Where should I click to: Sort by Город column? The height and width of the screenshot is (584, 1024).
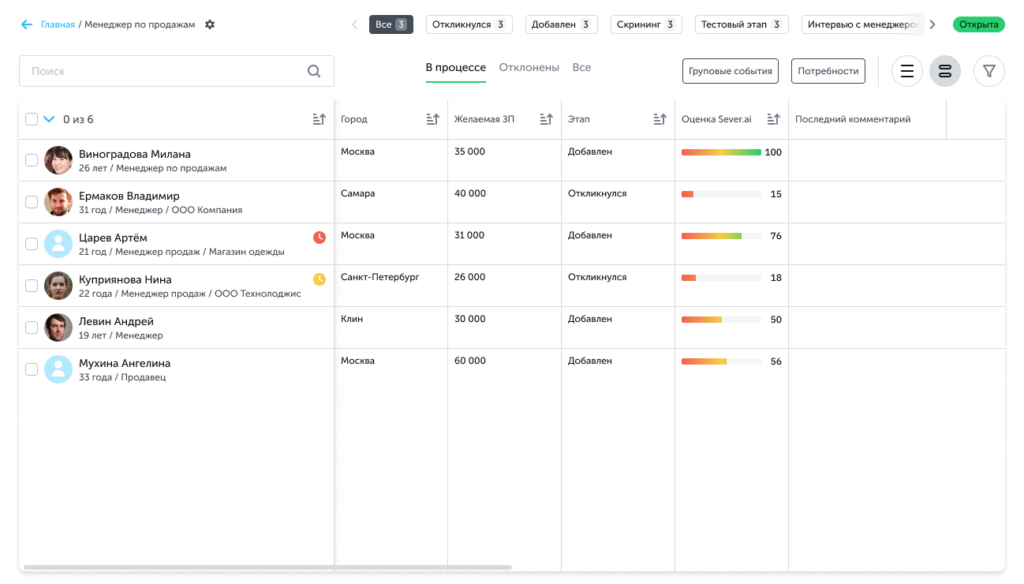[x=433, y=119]
